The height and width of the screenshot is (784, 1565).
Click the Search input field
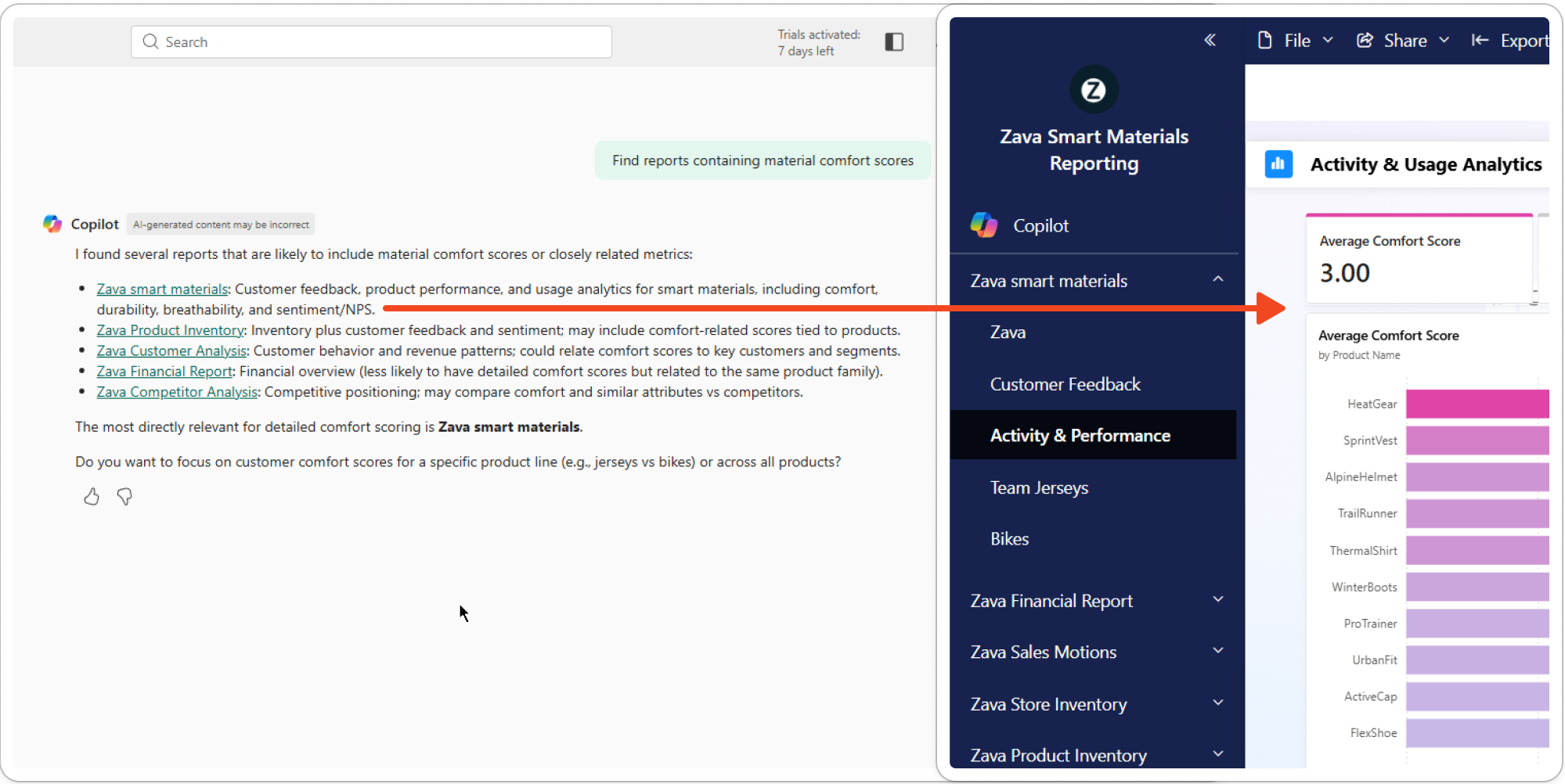[x=371, y=41]
